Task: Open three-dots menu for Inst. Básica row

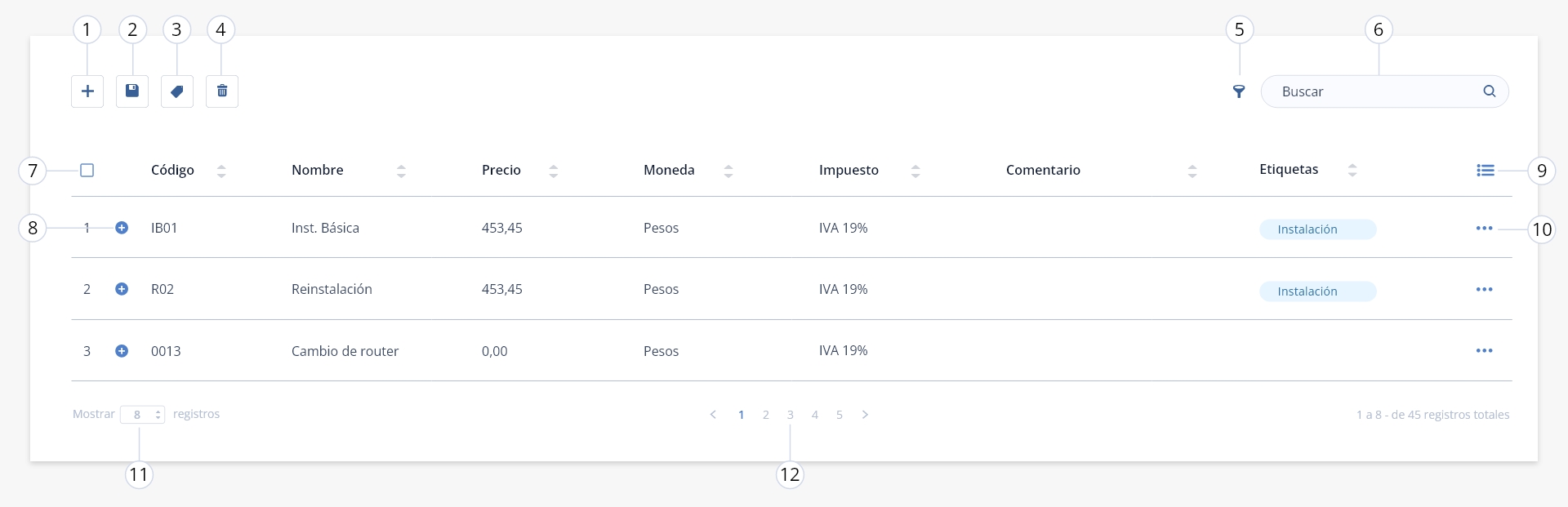Action: coord(1485,229)
